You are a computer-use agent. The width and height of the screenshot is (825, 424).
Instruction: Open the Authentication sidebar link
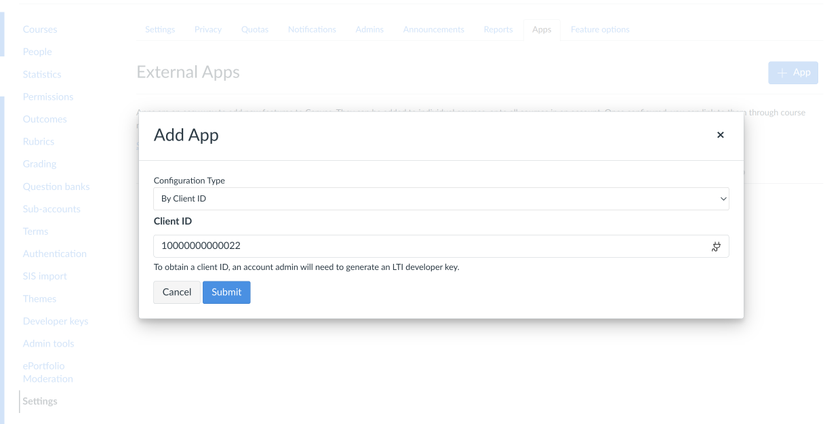pos(54,254)
